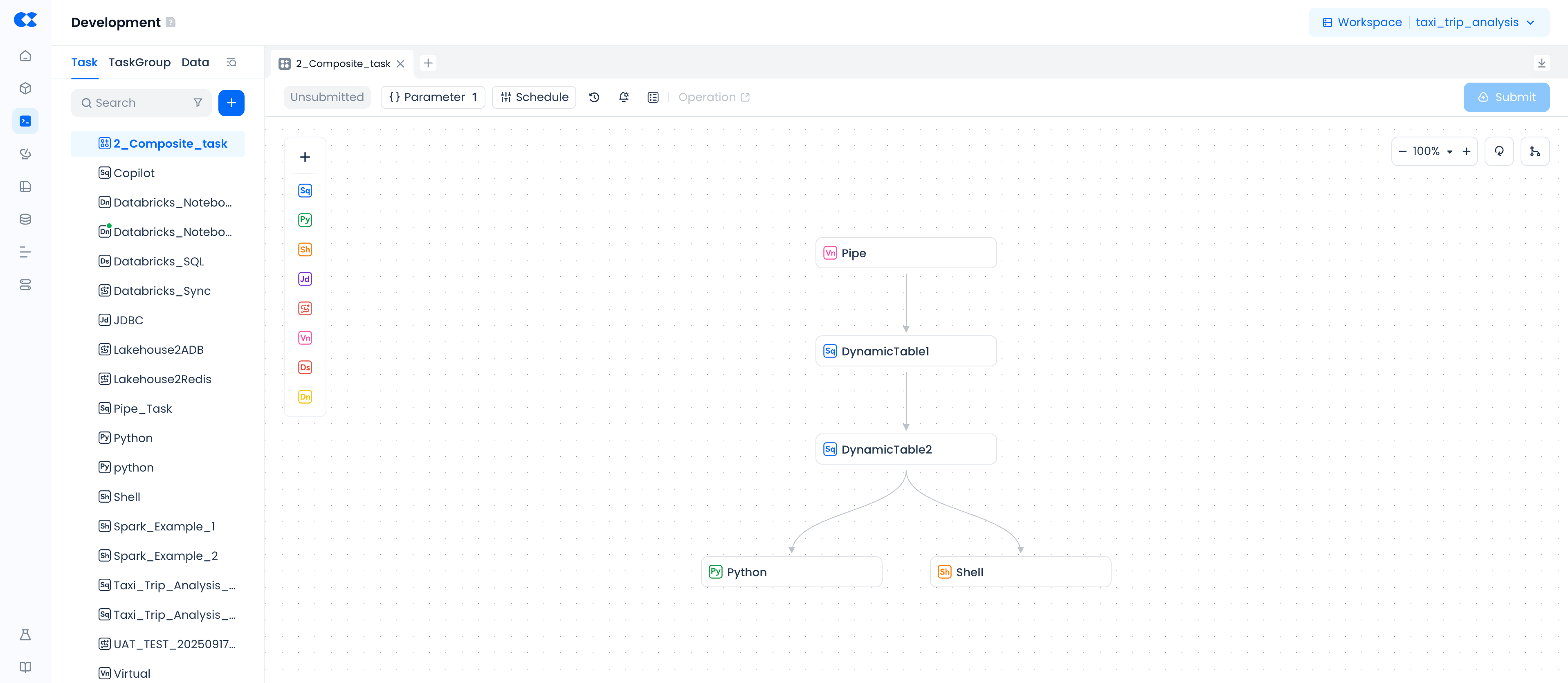This screenshot has width=1568, height=683.
Task: Click the Python node icon in palette
Action: click(x=305, y=220)
